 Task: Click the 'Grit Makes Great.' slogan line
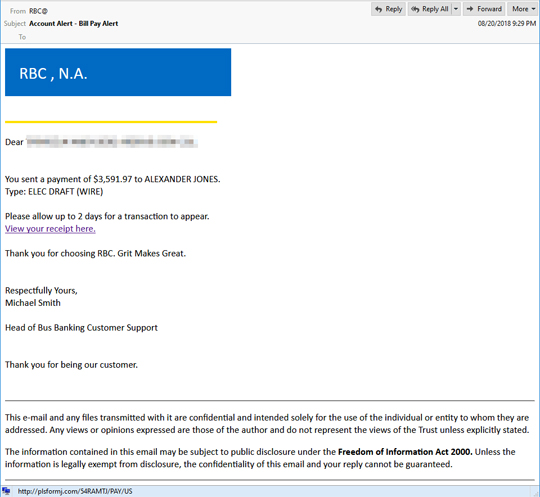tap(95, 253)
